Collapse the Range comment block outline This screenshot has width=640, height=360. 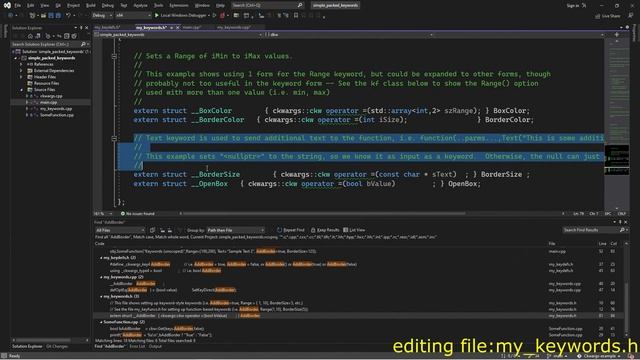[x=114, y=56]
